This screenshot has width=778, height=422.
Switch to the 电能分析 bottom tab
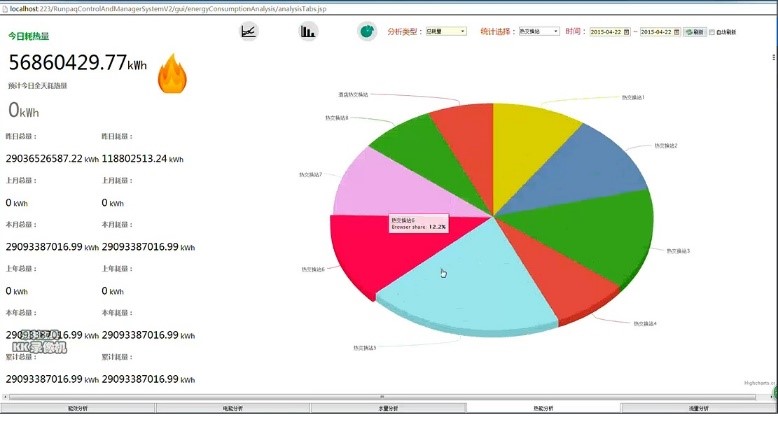pos(233,409)
